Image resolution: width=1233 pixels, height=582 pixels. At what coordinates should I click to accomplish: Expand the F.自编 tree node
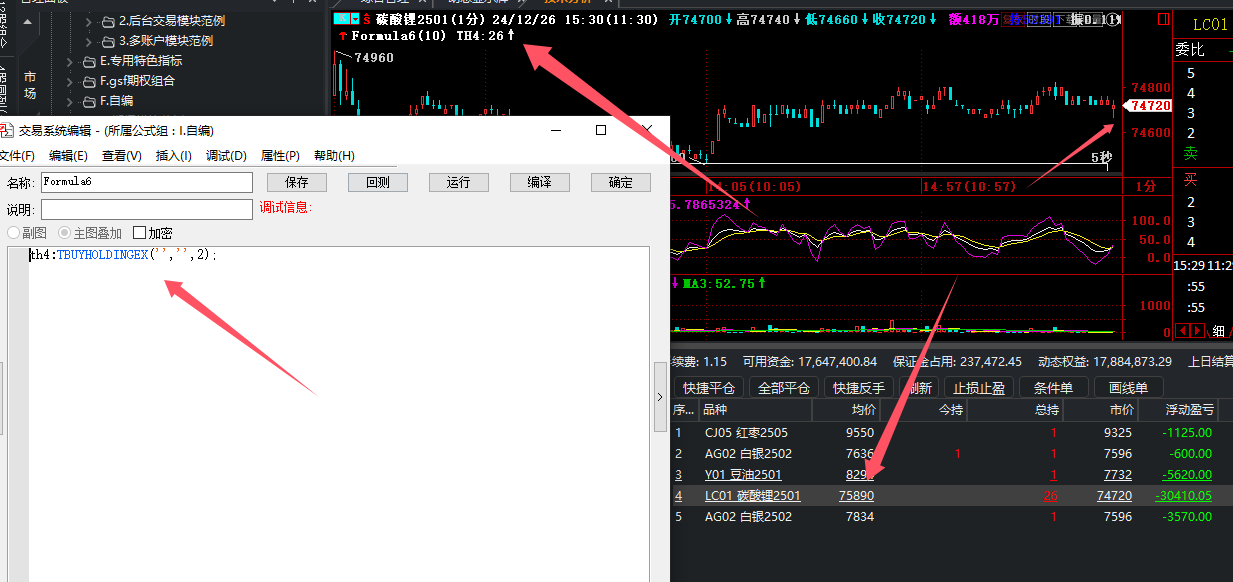pyautogui.click(x=70, y=101)
